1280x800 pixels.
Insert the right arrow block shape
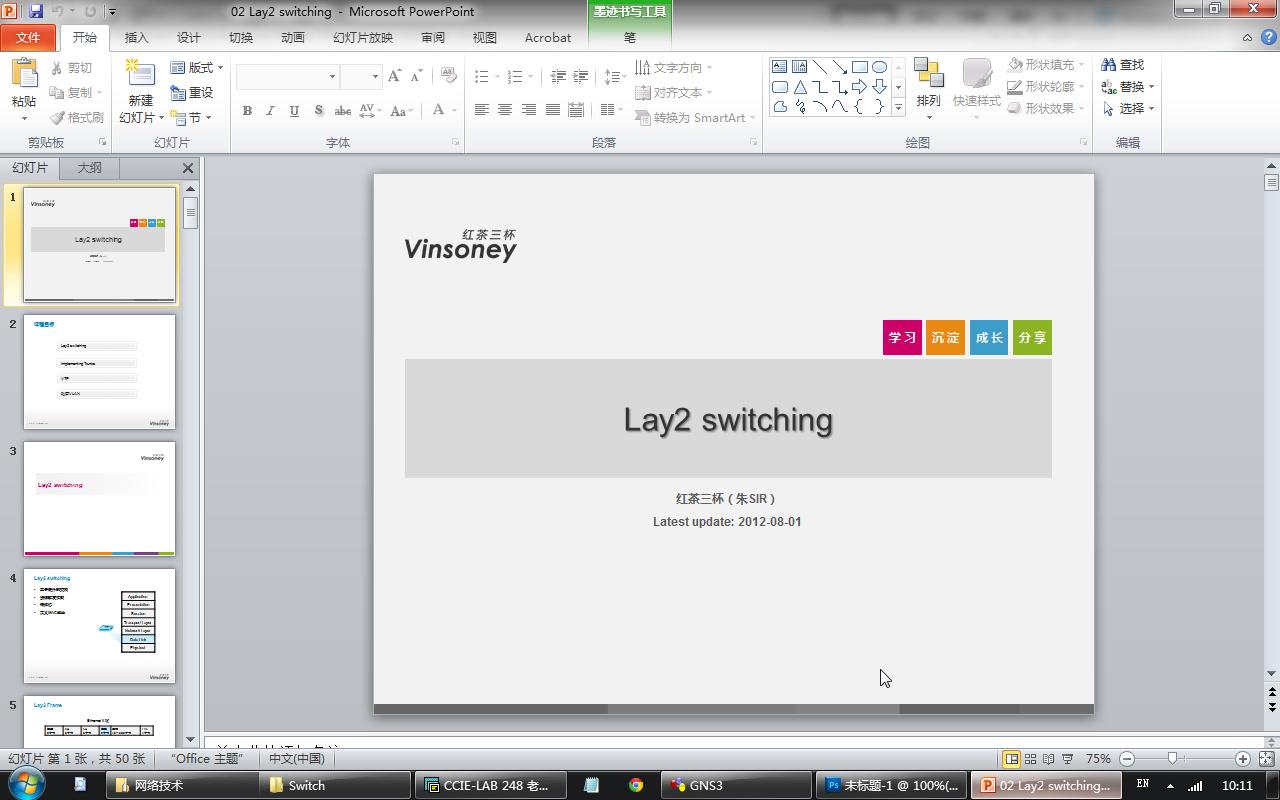pos(859,87)
